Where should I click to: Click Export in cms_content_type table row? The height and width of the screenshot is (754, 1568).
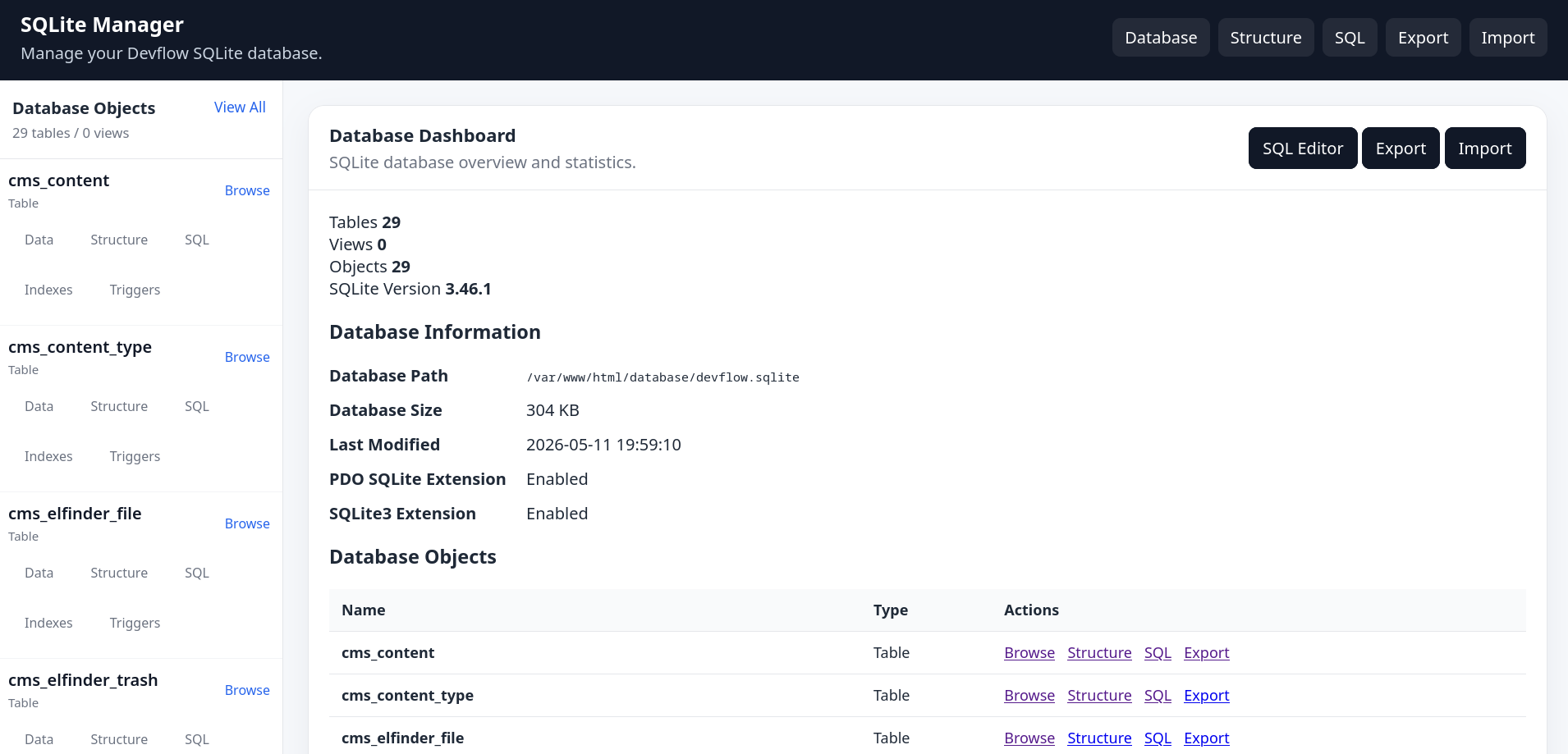click(1207, 696)
